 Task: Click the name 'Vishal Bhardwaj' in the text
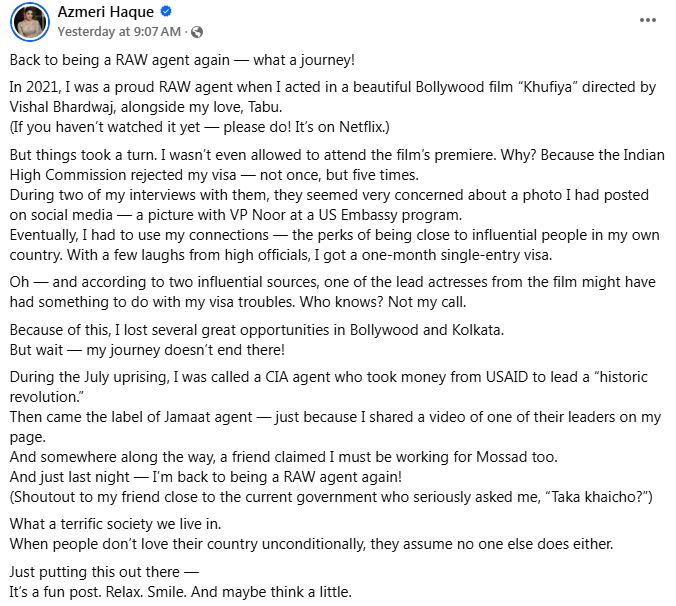click(x=62, y=107)
